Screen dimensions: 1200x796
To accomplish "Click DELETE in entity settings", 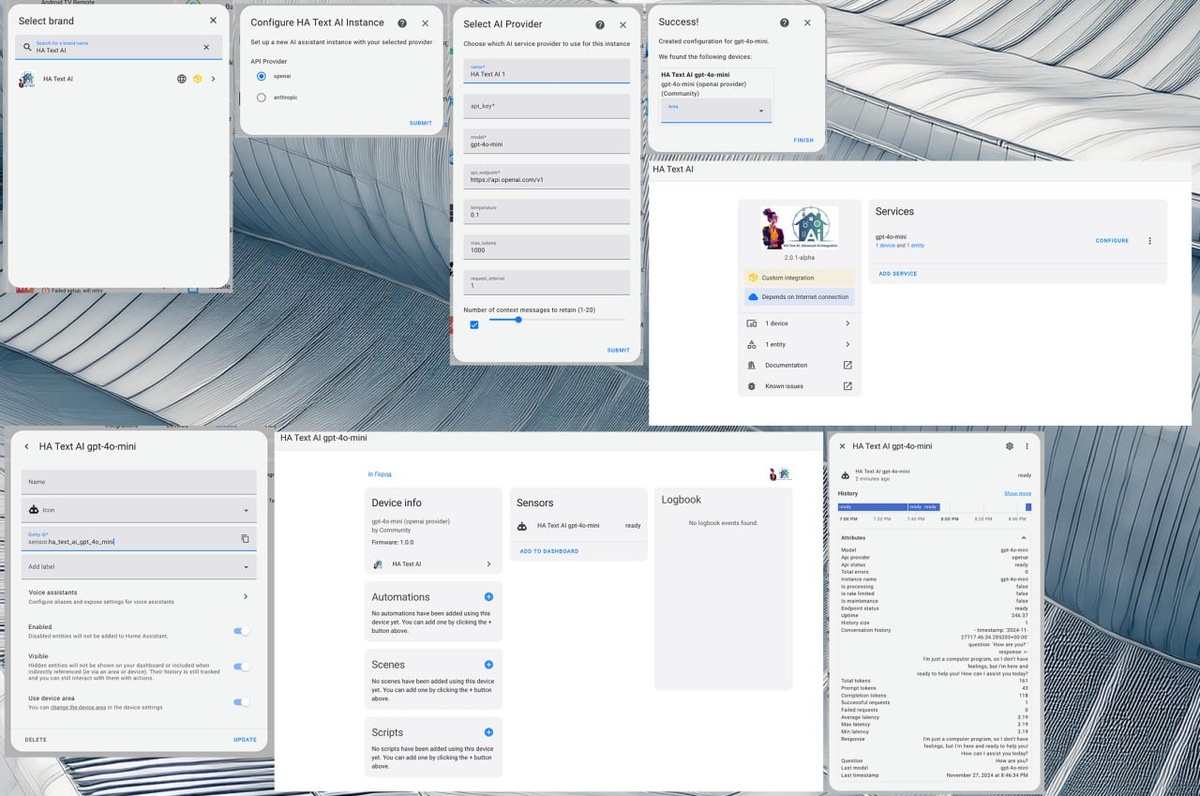I will (x=36, y=740).
